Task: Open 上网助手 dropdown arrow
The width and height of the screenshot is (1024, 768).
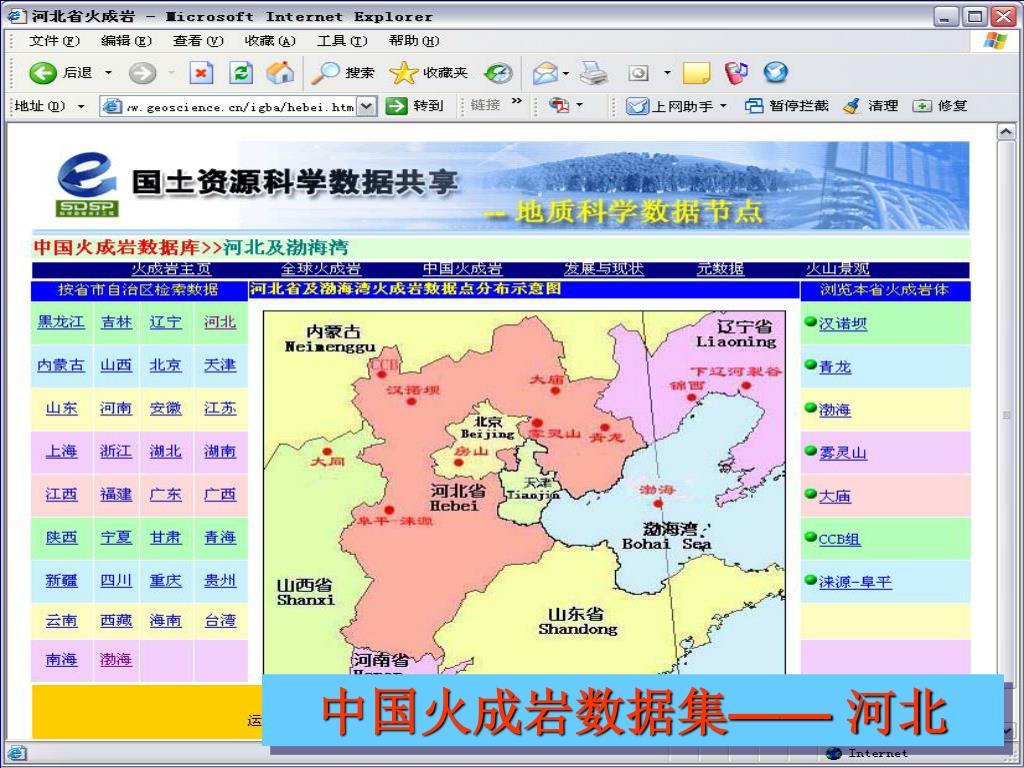Action: click(x=723, y=106)
